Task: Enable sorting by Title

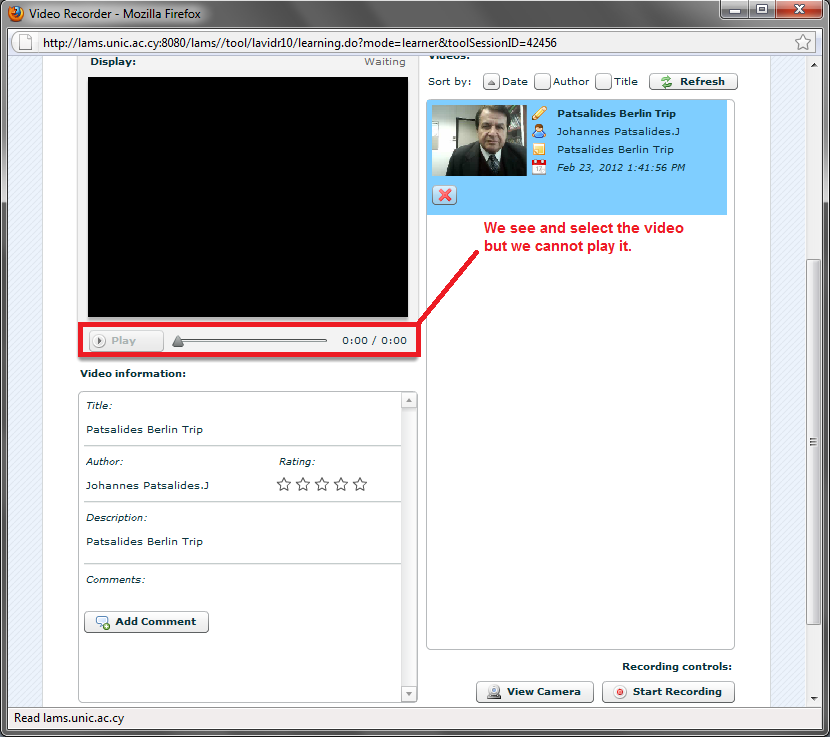Action: pyautogui.click(x=604, y=82)
